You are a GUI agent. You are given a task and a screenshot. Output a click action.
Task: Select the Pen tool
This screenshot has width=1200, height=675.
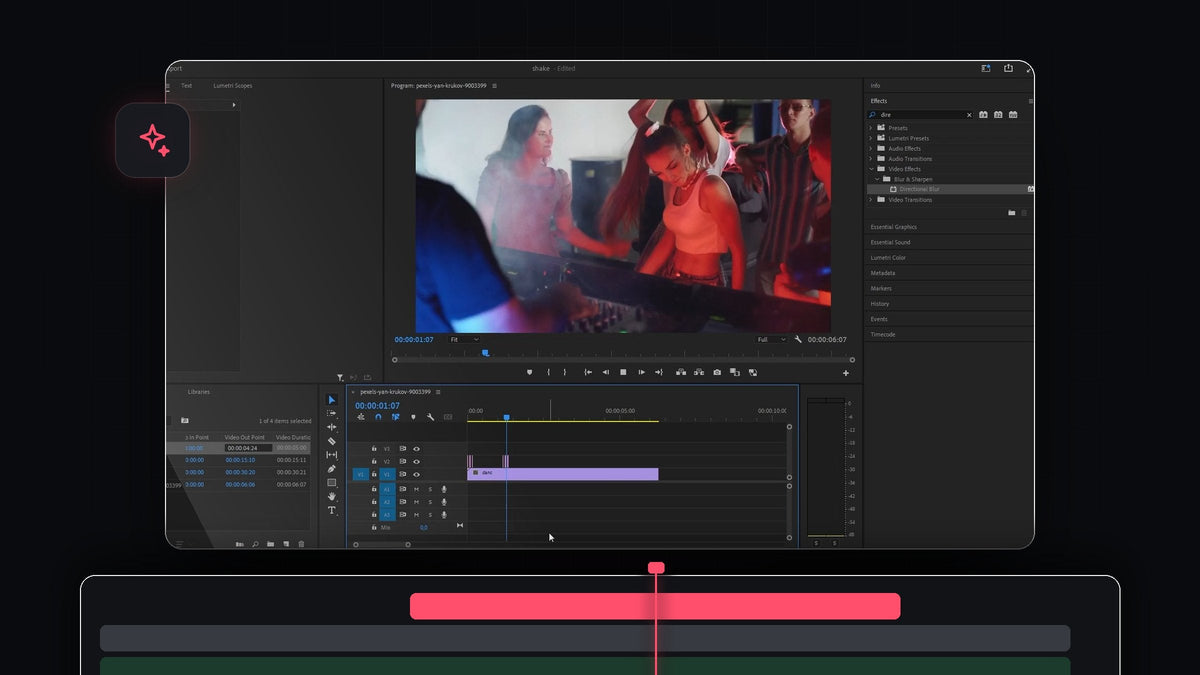click(x=332, y=469)
